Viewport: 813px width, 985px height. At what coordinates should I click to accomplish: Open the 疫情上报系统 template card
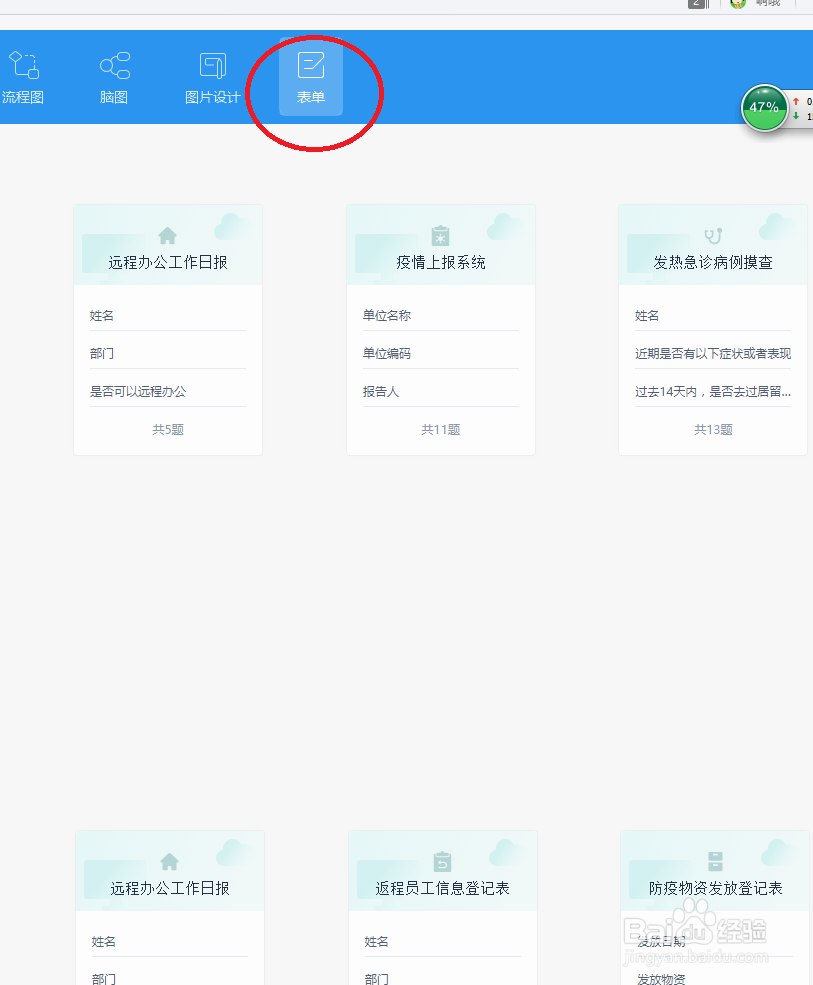(x=440, y=330)
